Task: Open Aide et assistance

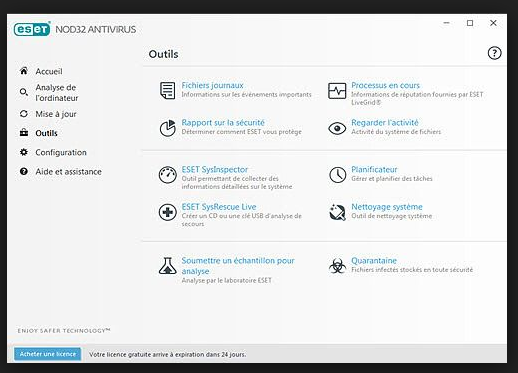Action: click(68, 172)
